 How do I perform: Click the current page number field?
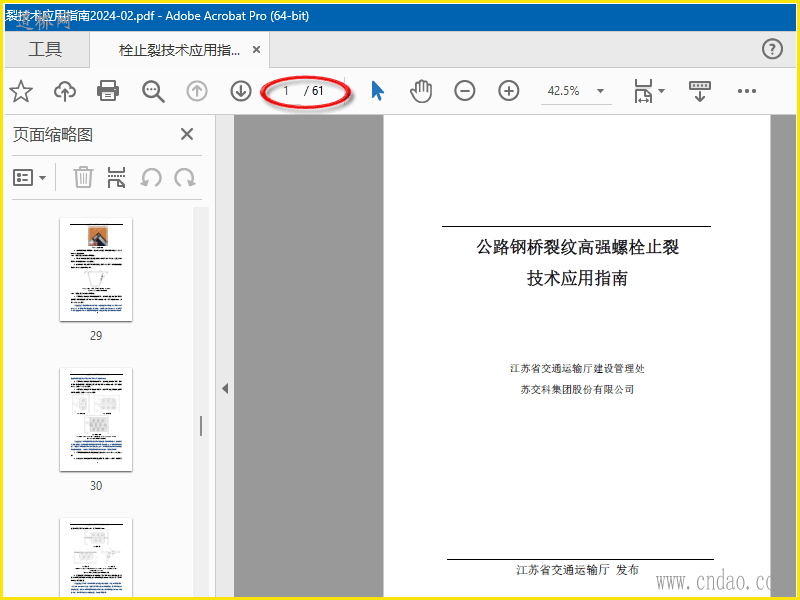point(286,91)
